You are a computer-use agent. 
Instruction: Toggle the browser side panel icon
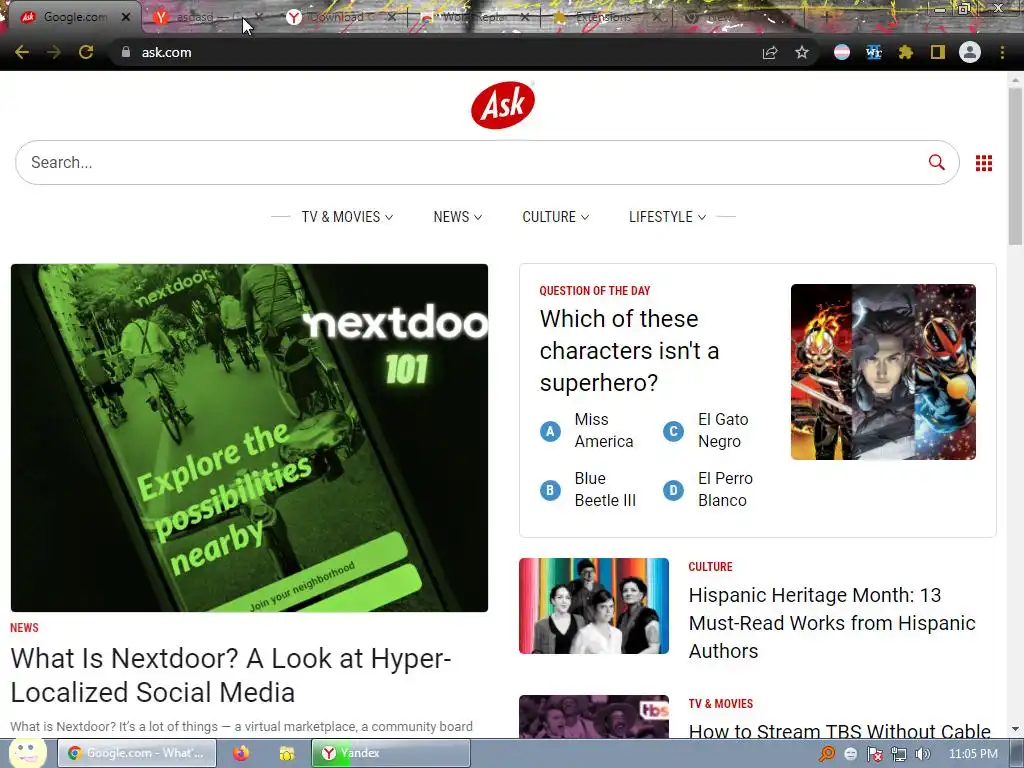(x=938, y=52)
